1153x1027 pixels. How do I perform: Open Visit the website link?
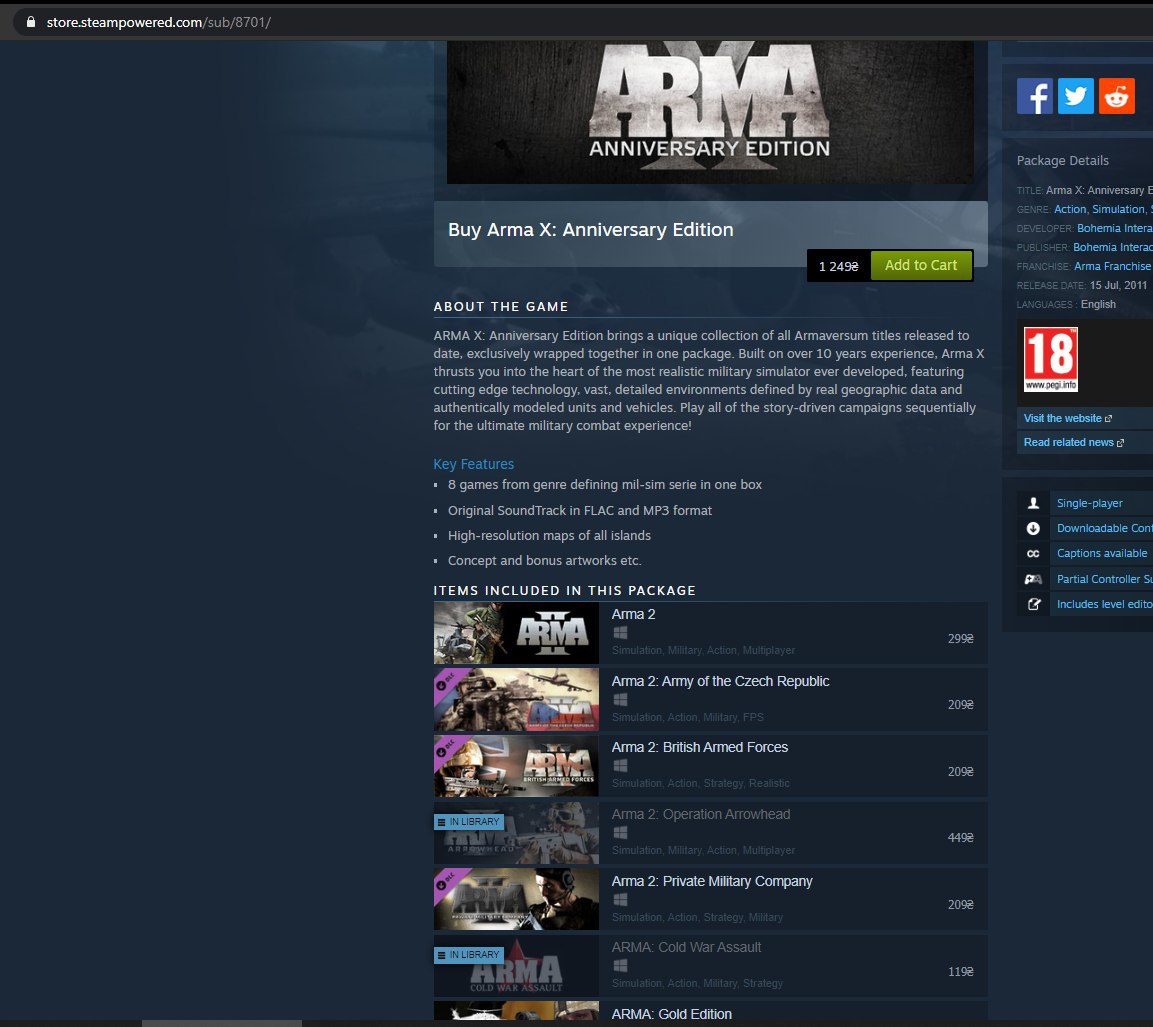point(1067,418)
